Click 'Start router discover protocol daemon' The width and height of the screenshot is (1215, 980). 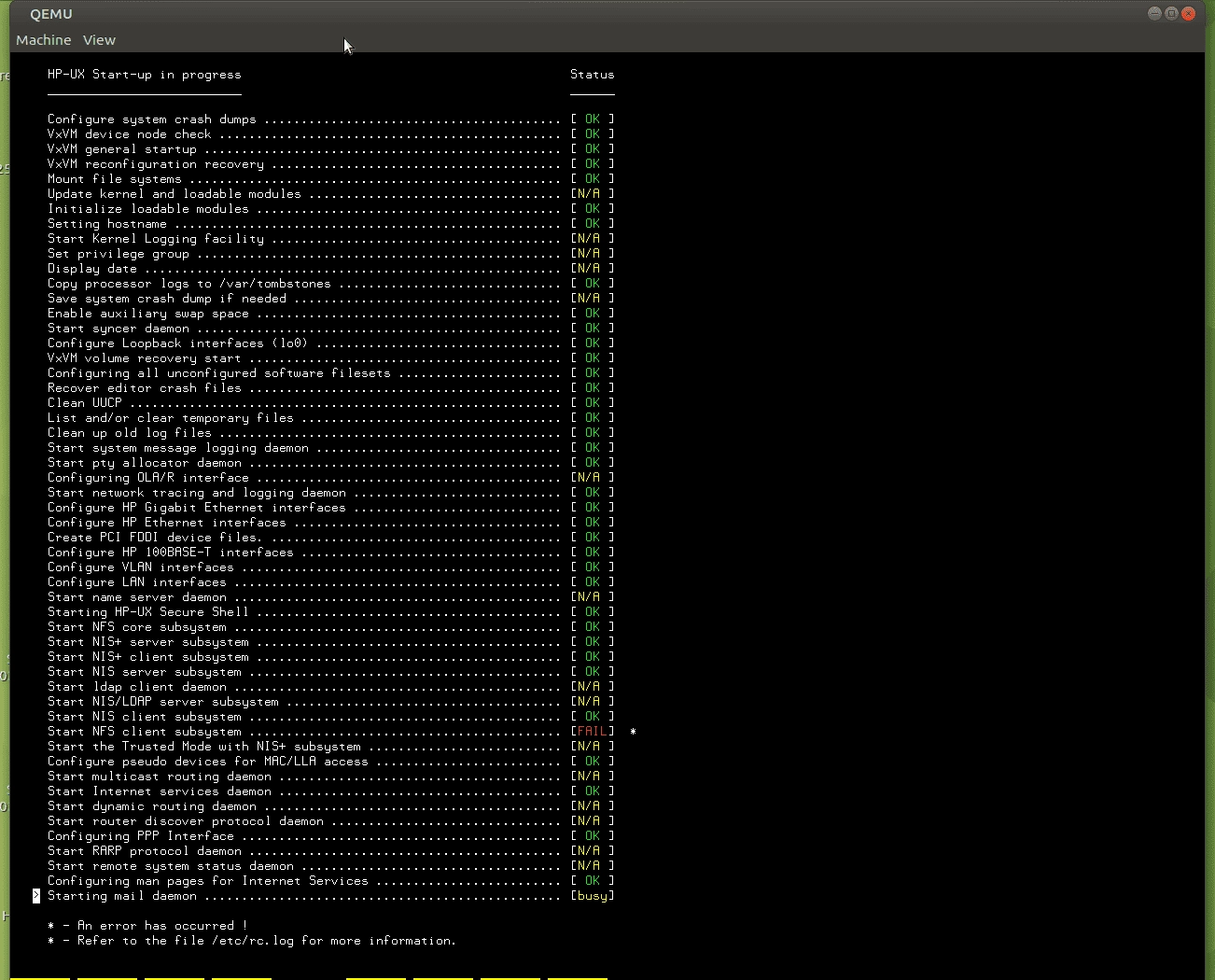click(186, 821)
